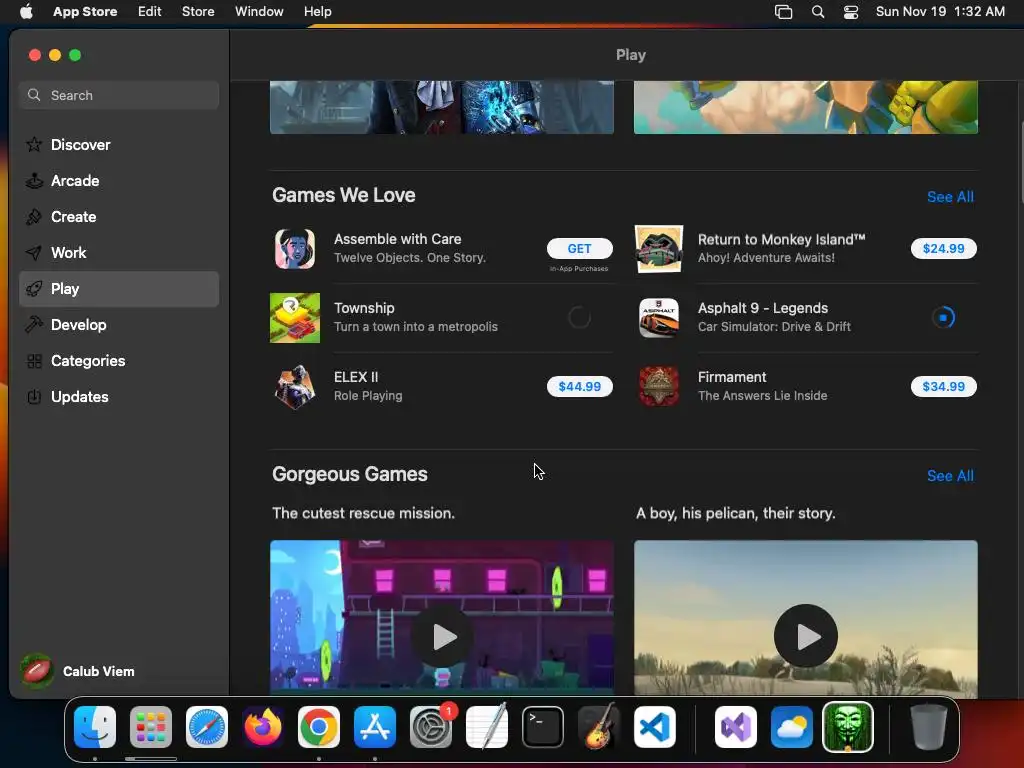Open Stage Manager windows icon in menu bar
The image size is (1024, 768).
tap(783, 12)
